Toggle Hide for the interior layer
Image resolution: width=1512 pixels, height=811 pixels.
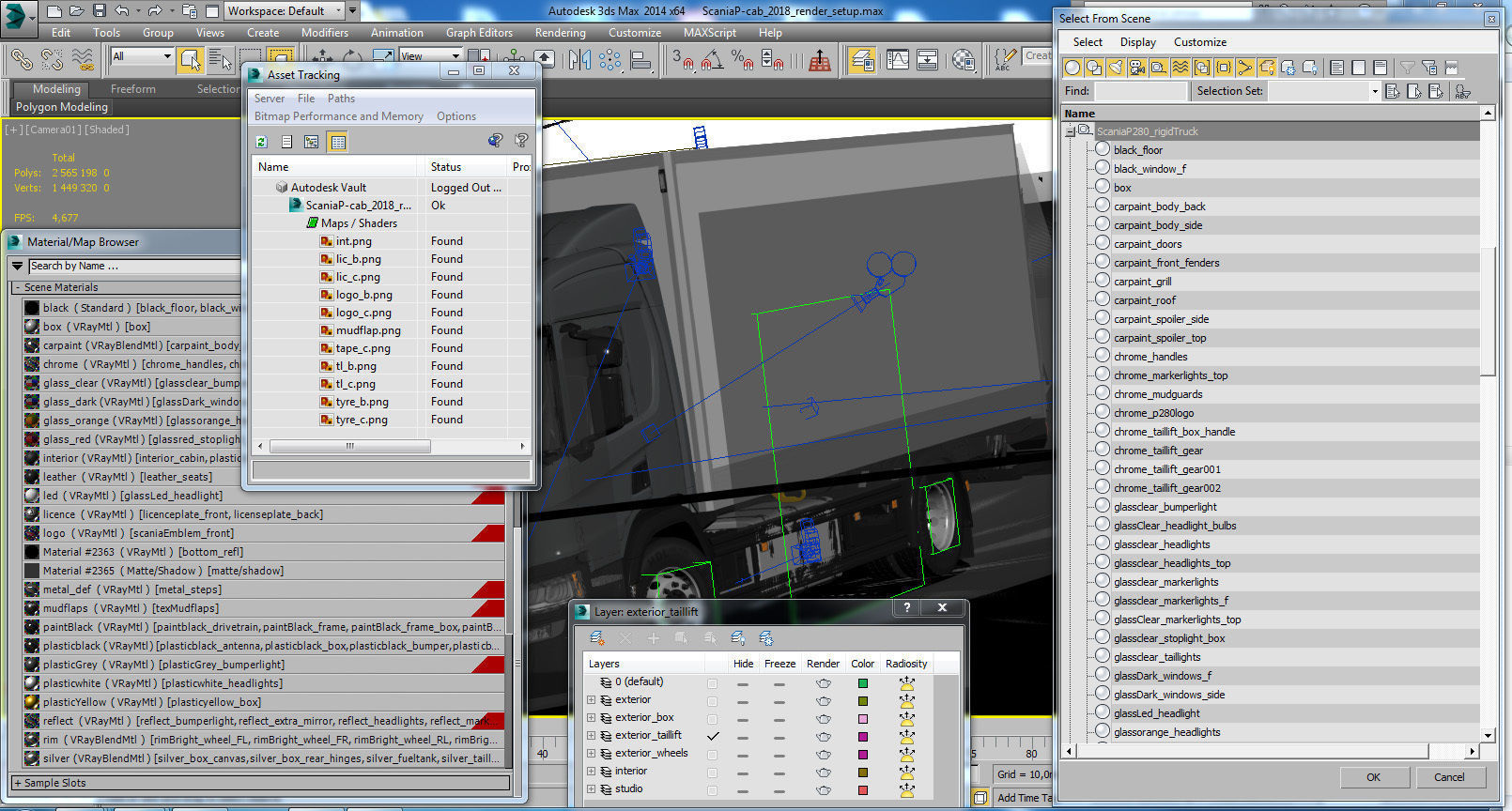(743, 773)
